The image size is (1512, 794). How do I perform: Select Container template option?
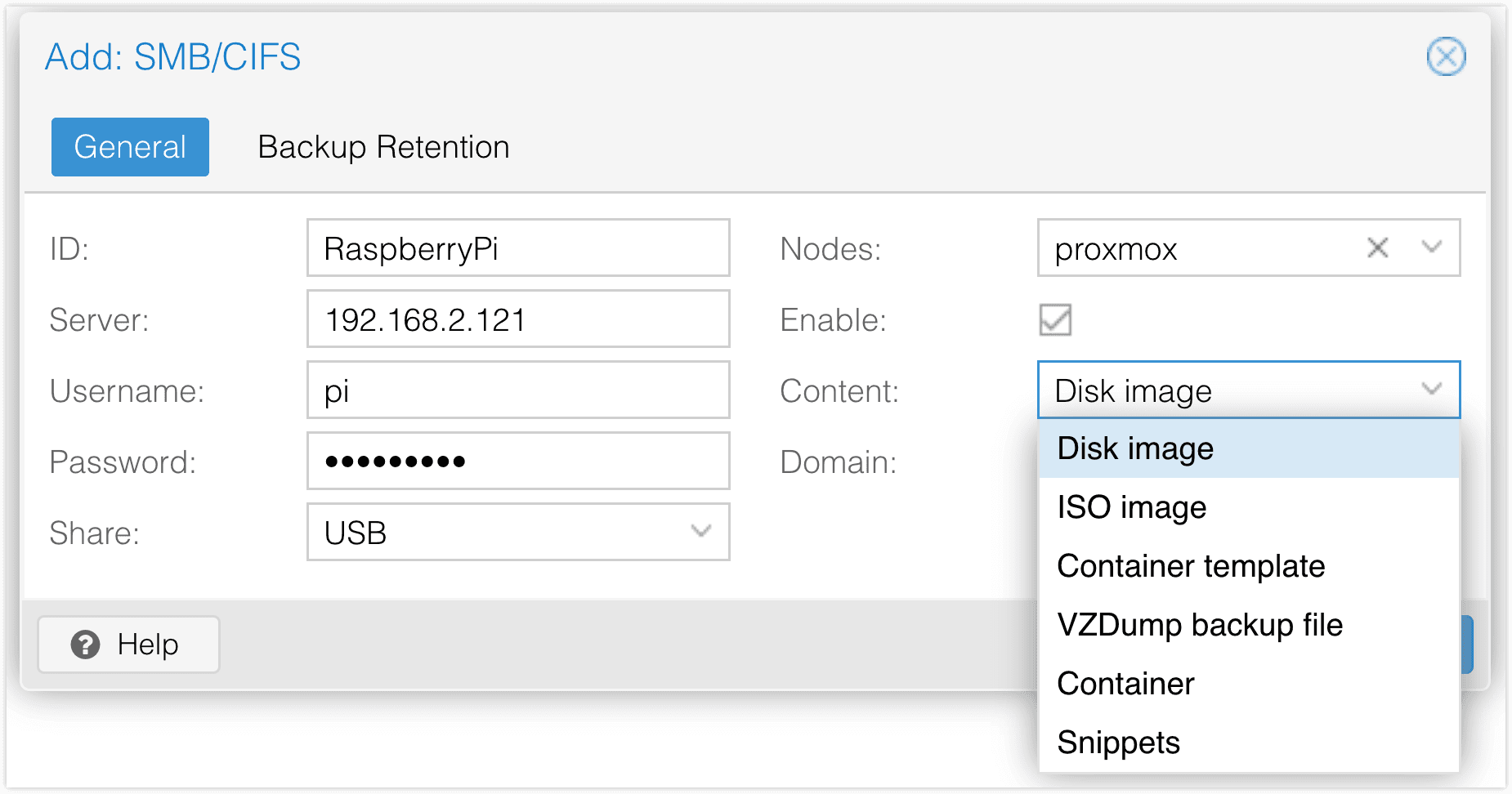[x=1191, y=566]
